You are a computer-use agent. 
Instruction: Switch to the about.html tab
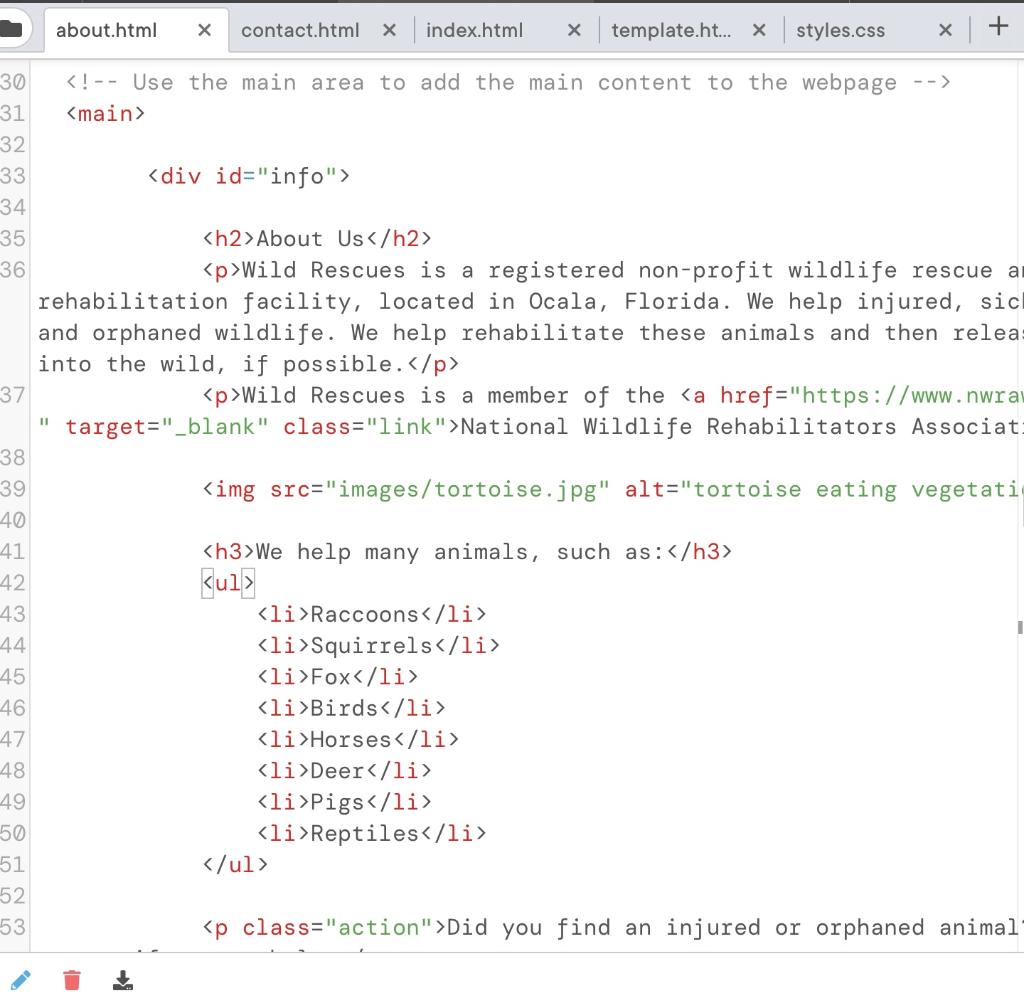click(x=106, y=30)
